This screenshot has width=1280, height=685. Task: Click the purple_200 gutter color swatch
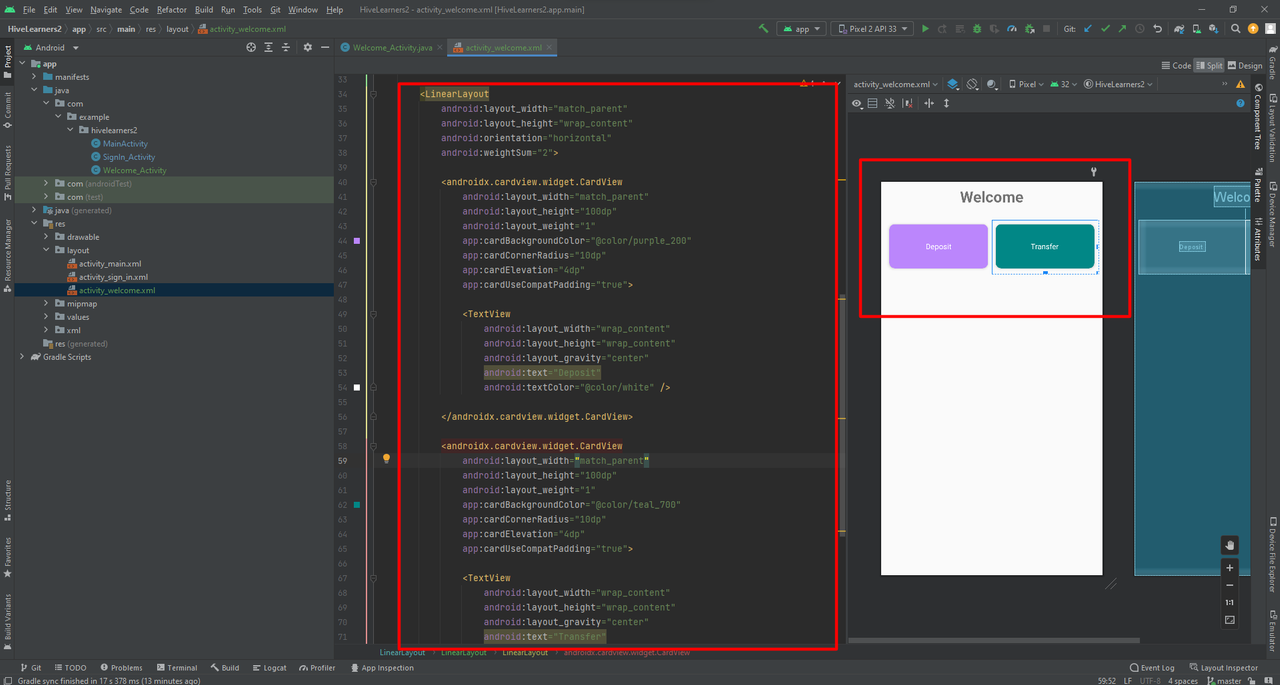(357, 241)
